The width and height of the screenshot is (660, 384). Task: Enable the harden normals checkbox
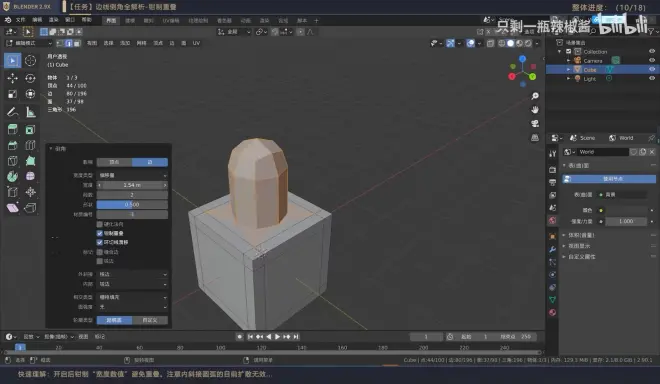[x=100, y=224]
